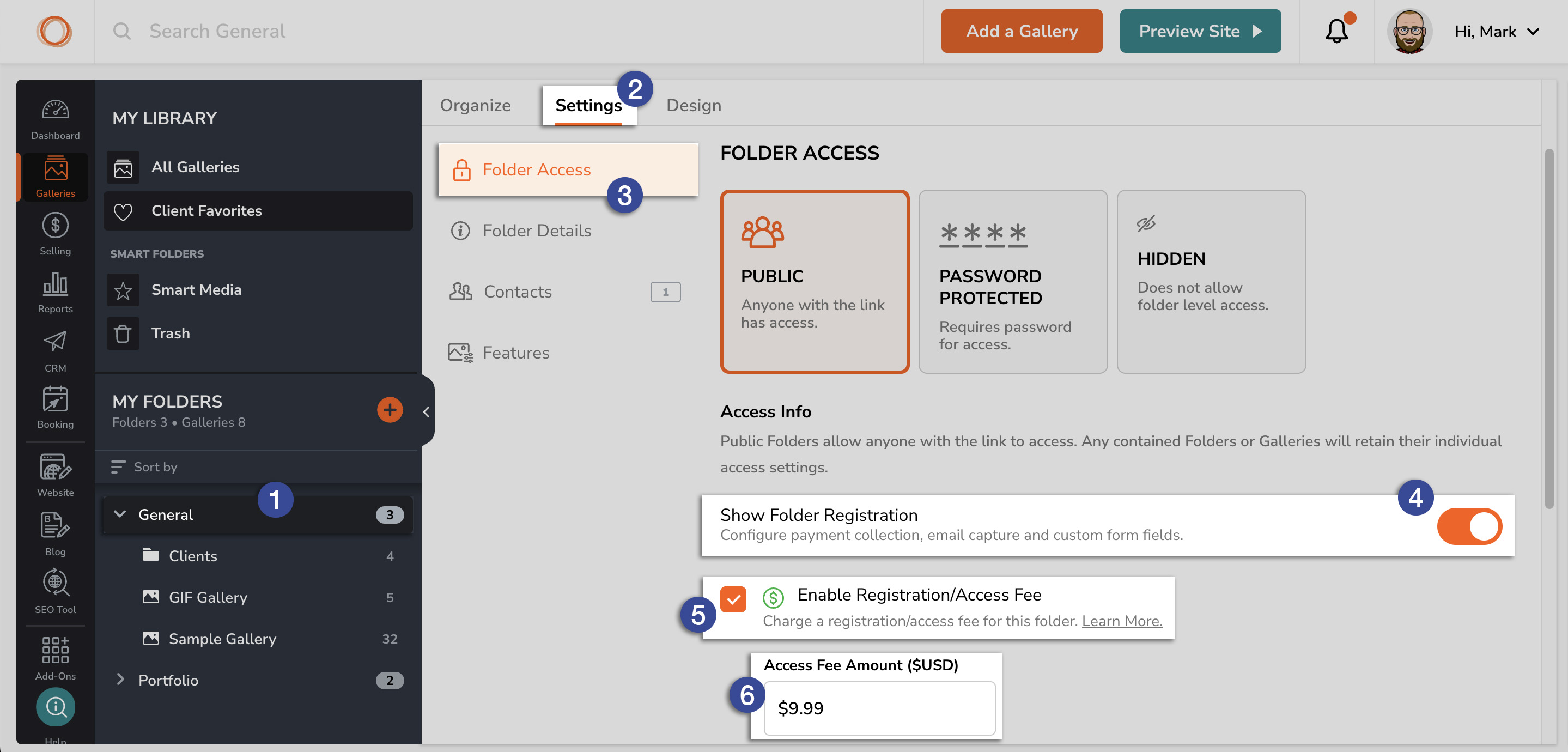Click the settings panel vertical scrollbar

pyautogui.click(x=1549, y=329)
